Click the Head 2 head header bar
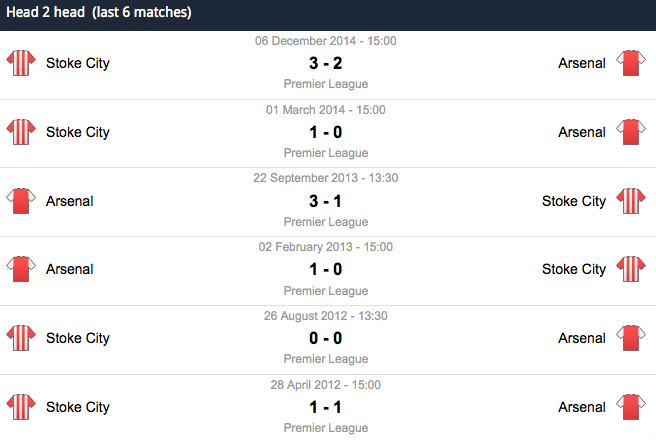The width and height of the screenshot is (656, 440). (328, 15)
